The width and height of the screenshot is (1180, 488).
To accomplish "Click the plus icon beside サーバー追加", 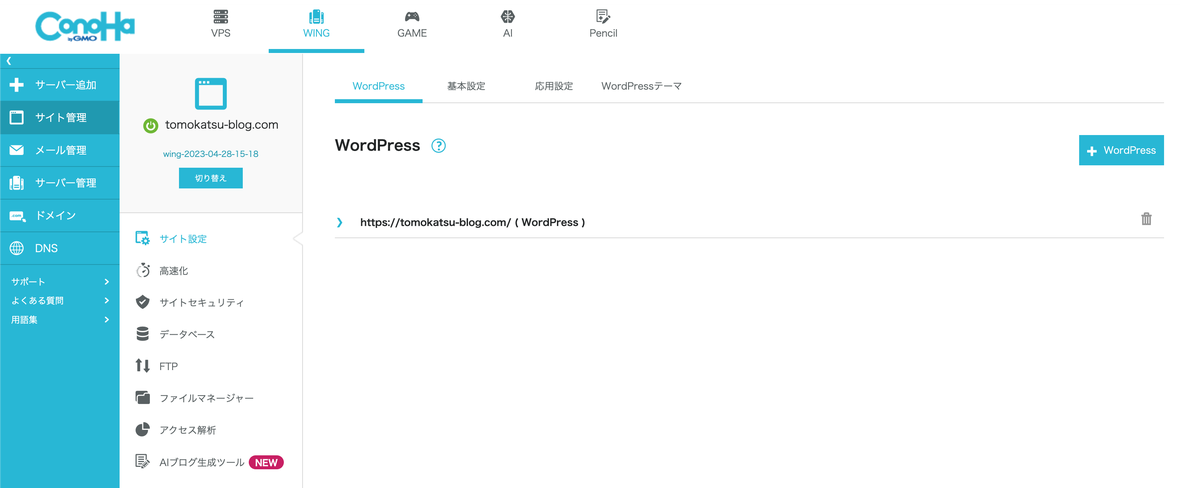I will click(17, 85).
